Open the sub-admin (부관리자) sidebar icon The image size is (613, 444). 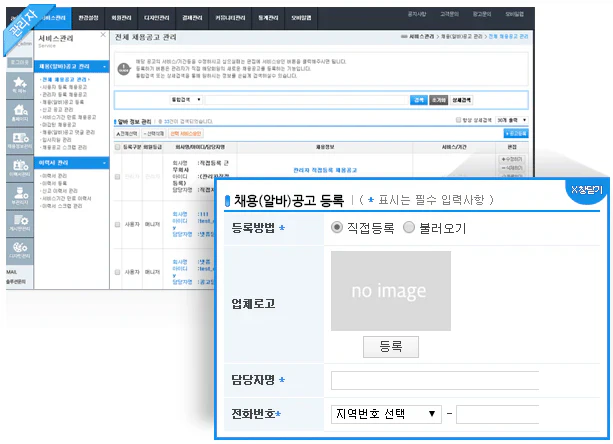(x=20, y=196)
